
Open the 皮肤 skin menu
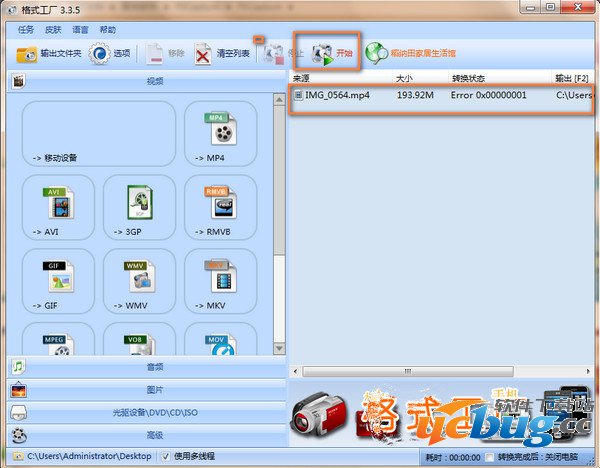[53, 30]
